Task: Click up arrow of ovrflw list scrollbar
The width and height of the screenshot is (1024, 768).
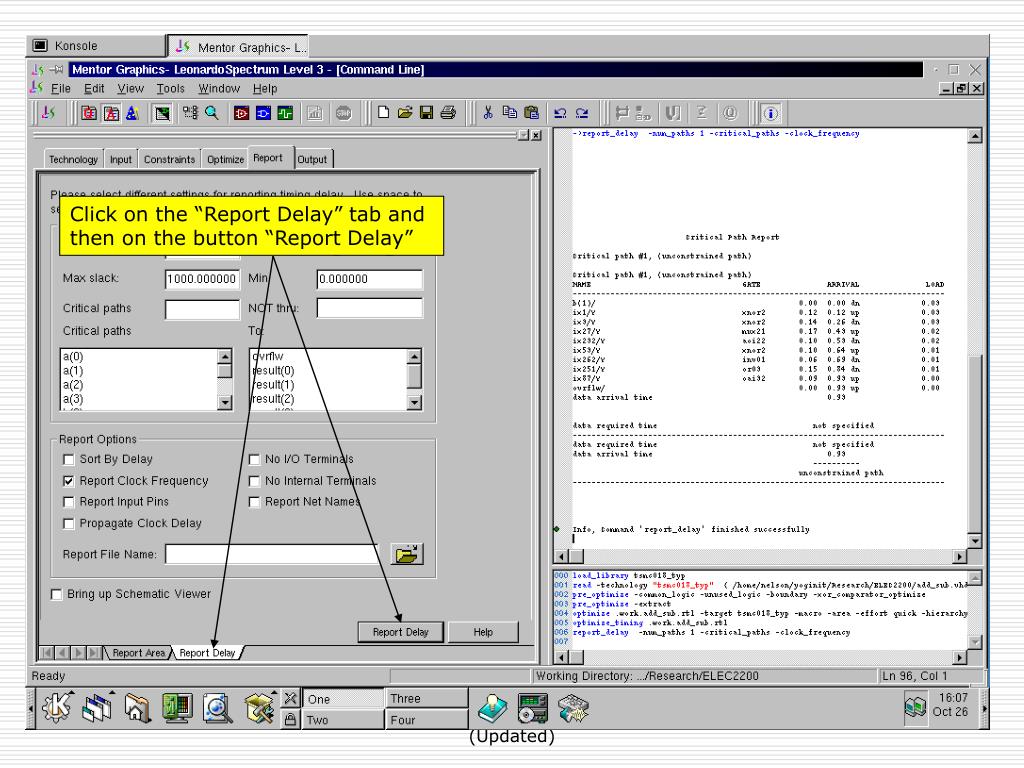Action: 414,356
